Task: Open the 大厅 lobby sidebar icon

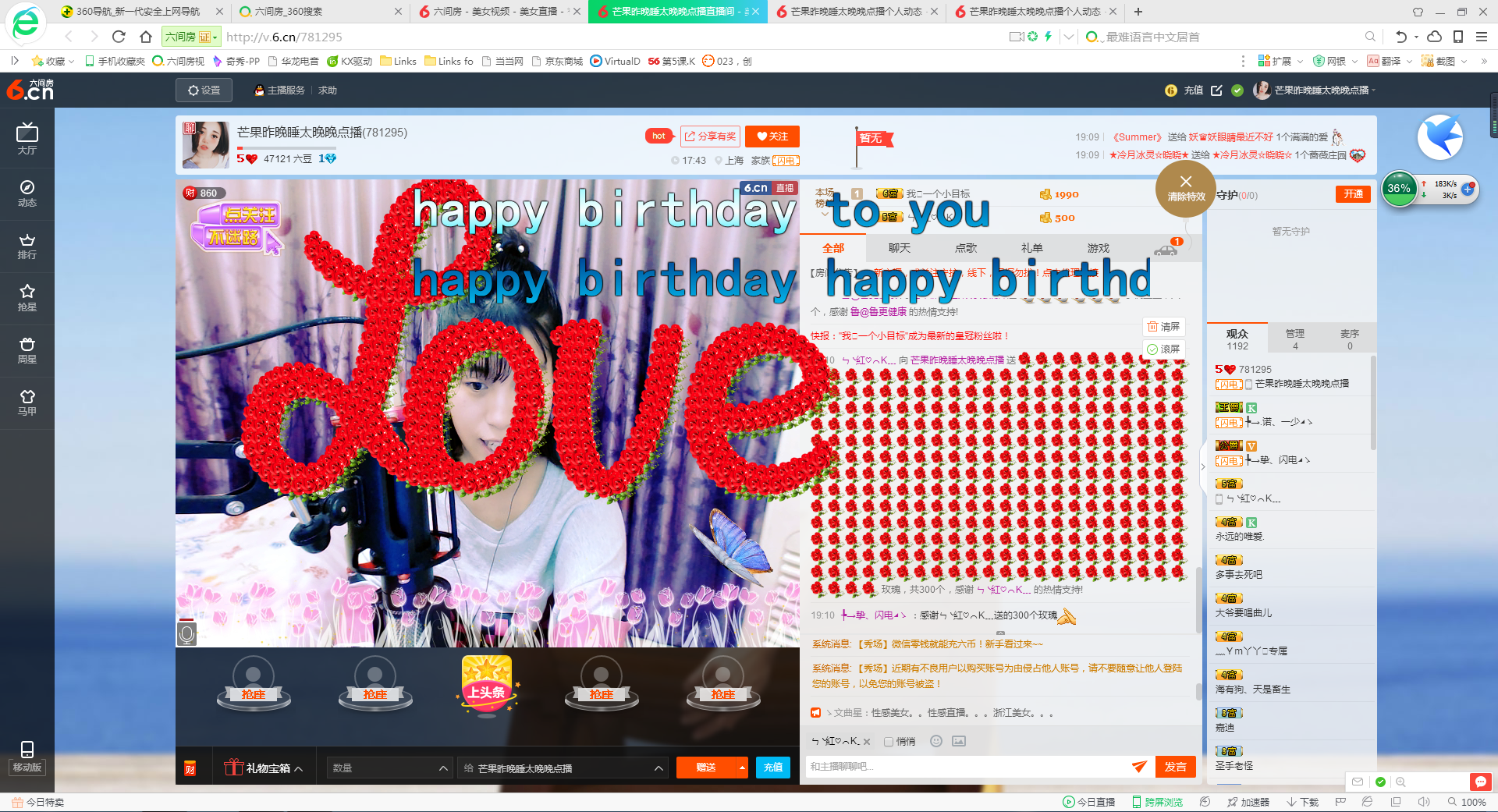Action: 27,139
